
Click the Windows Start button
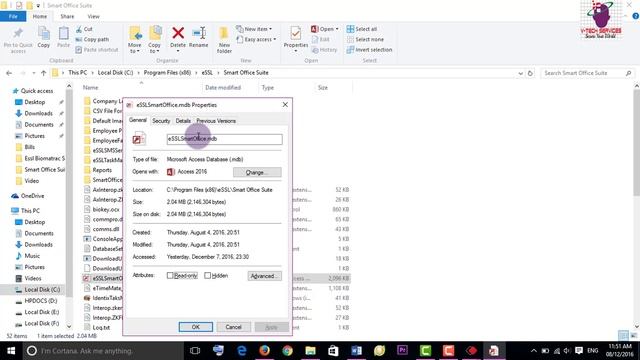[11, 351]
